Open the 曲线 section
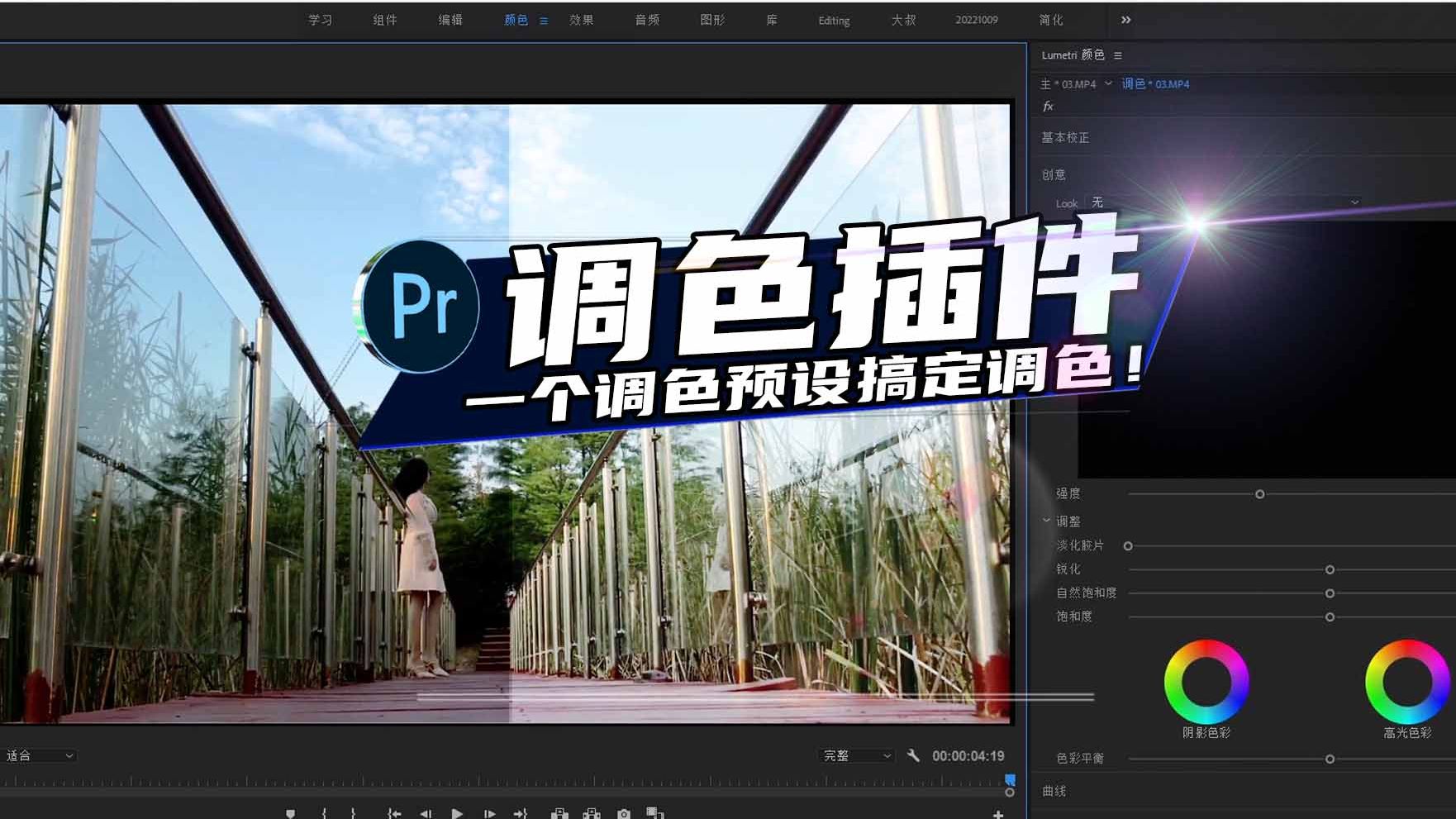 (1054, 791)
